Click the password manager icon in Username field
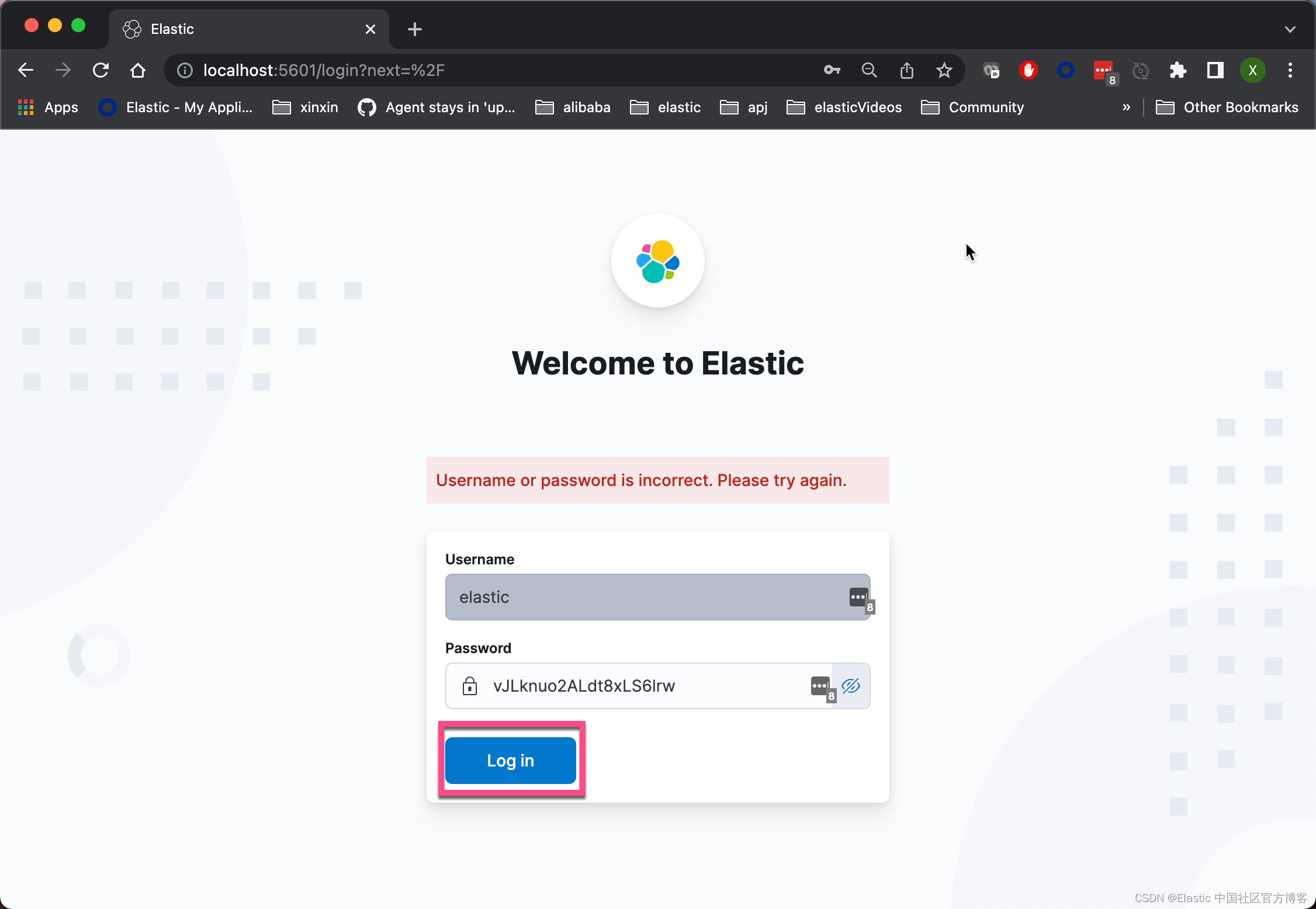 click(860, 598)
